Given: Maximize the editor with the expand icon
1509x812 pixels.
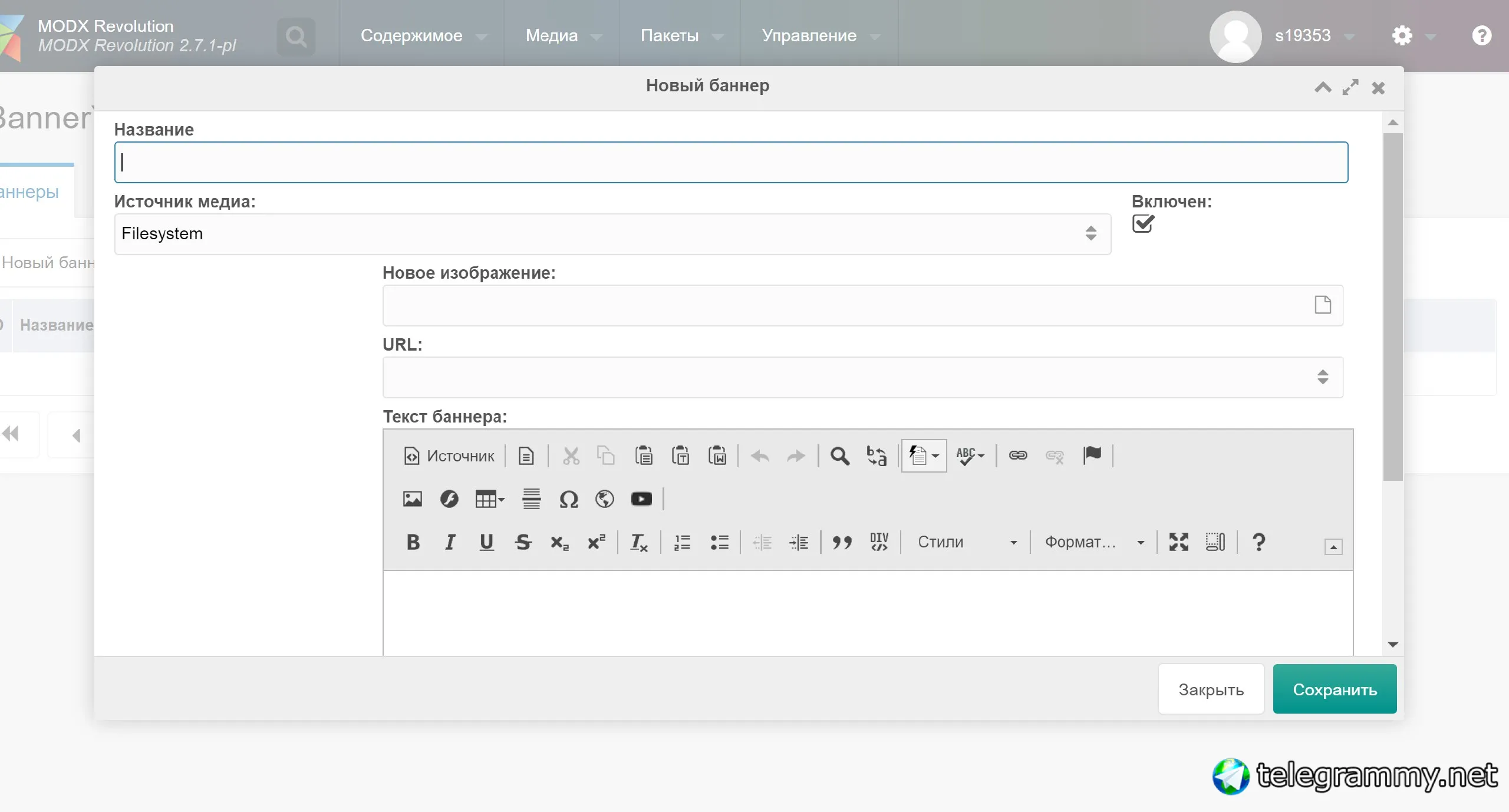Looking at the screenshot, I should coord(1178,542).
